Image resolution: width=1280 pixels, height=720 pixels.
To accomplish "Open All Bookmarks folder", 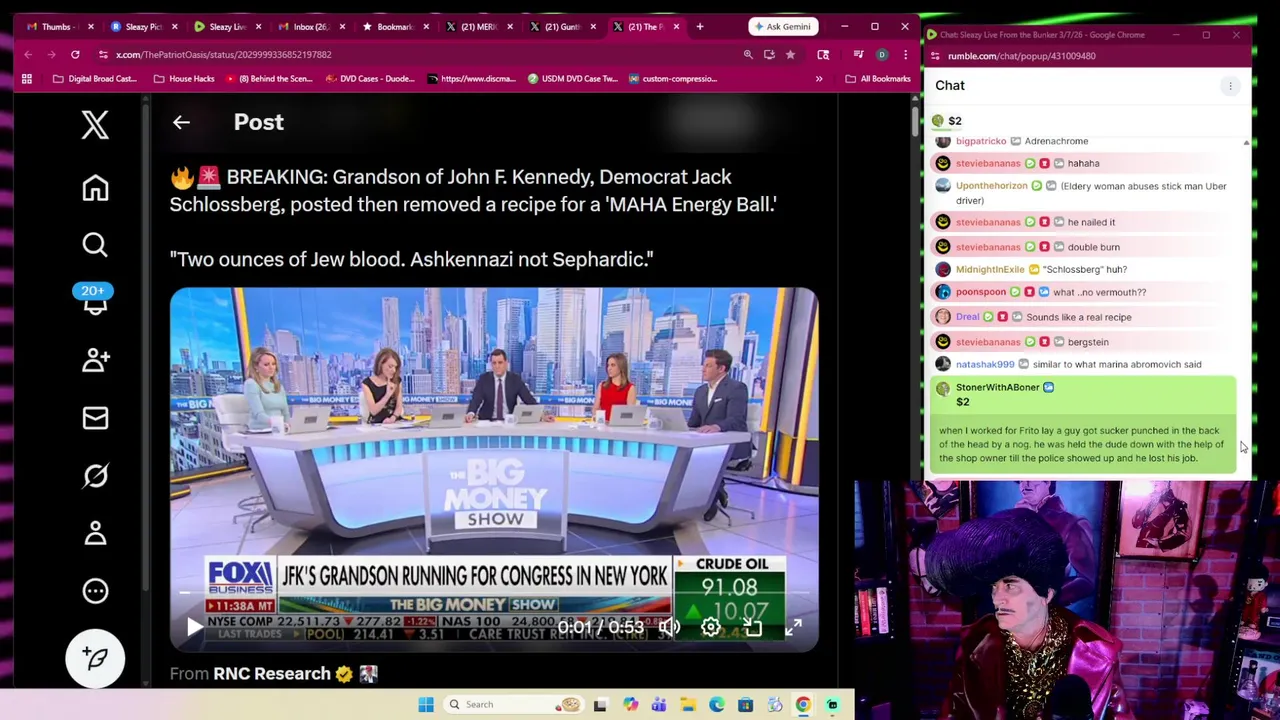I will coord(878,79).
